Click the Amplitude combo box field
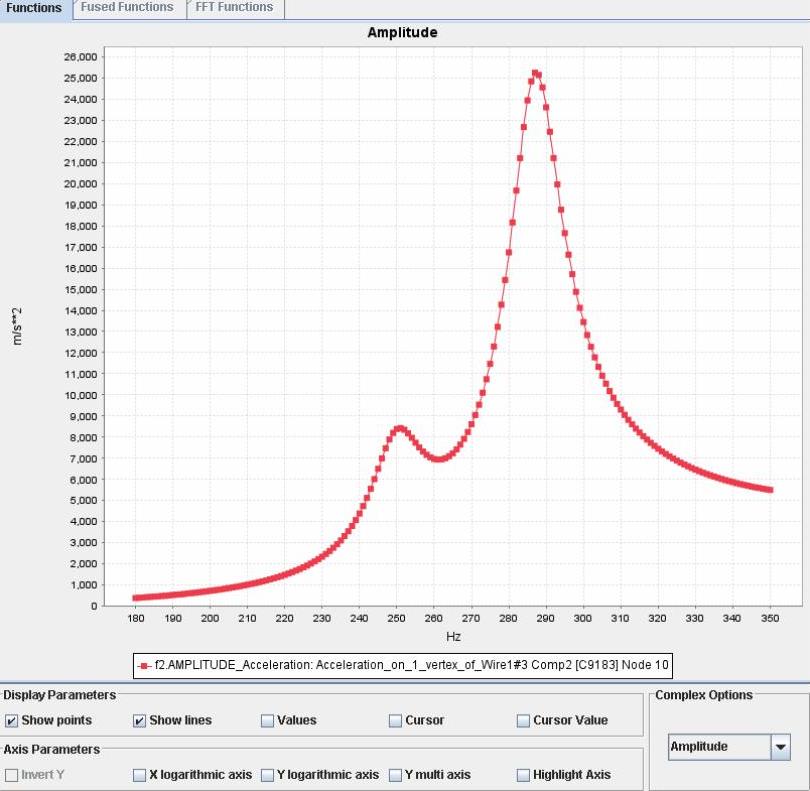This screenshot has height=791, width=810. point(718,747)
